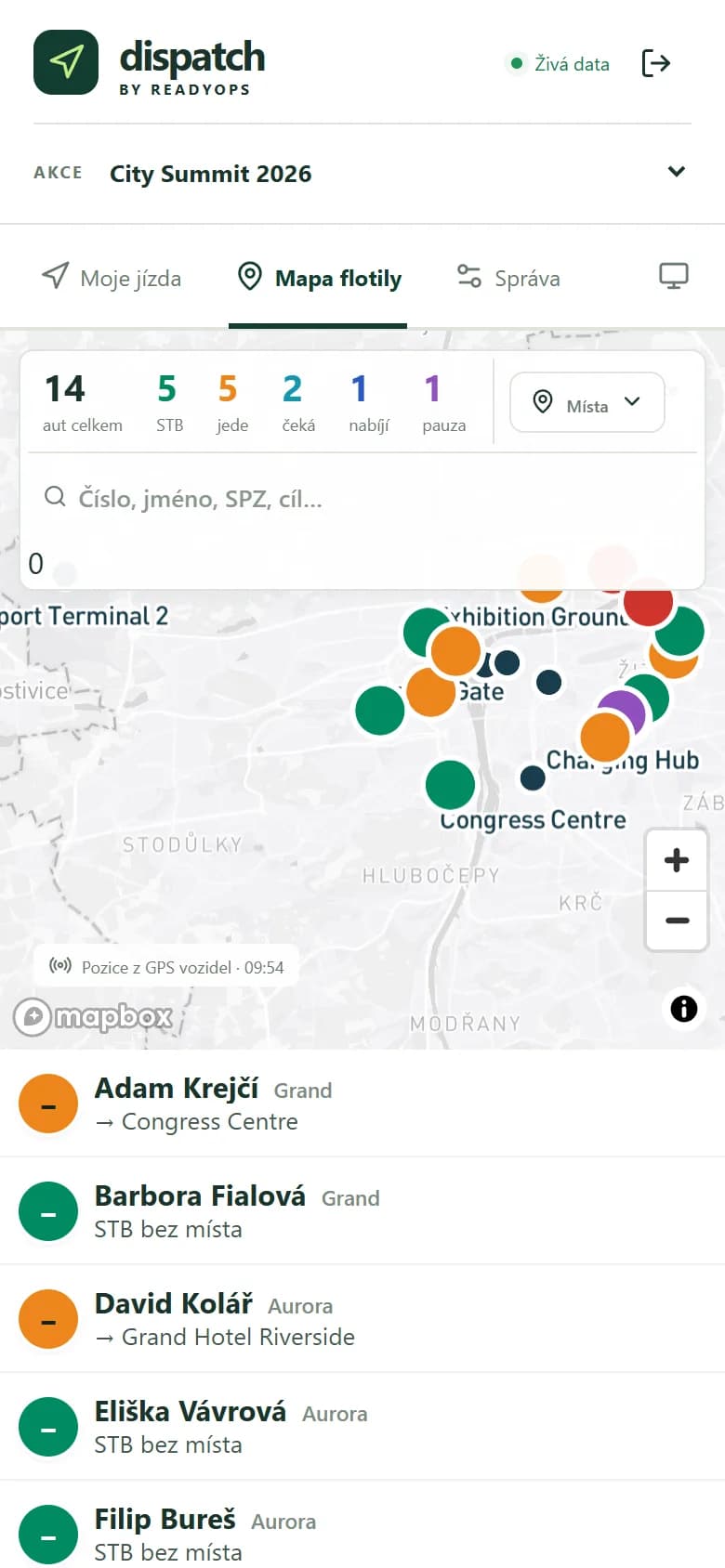The height and width of the screenshot is (1568, 725).
Task: Filter by 5 STB vehicles
Action: [x=168, y=402]
